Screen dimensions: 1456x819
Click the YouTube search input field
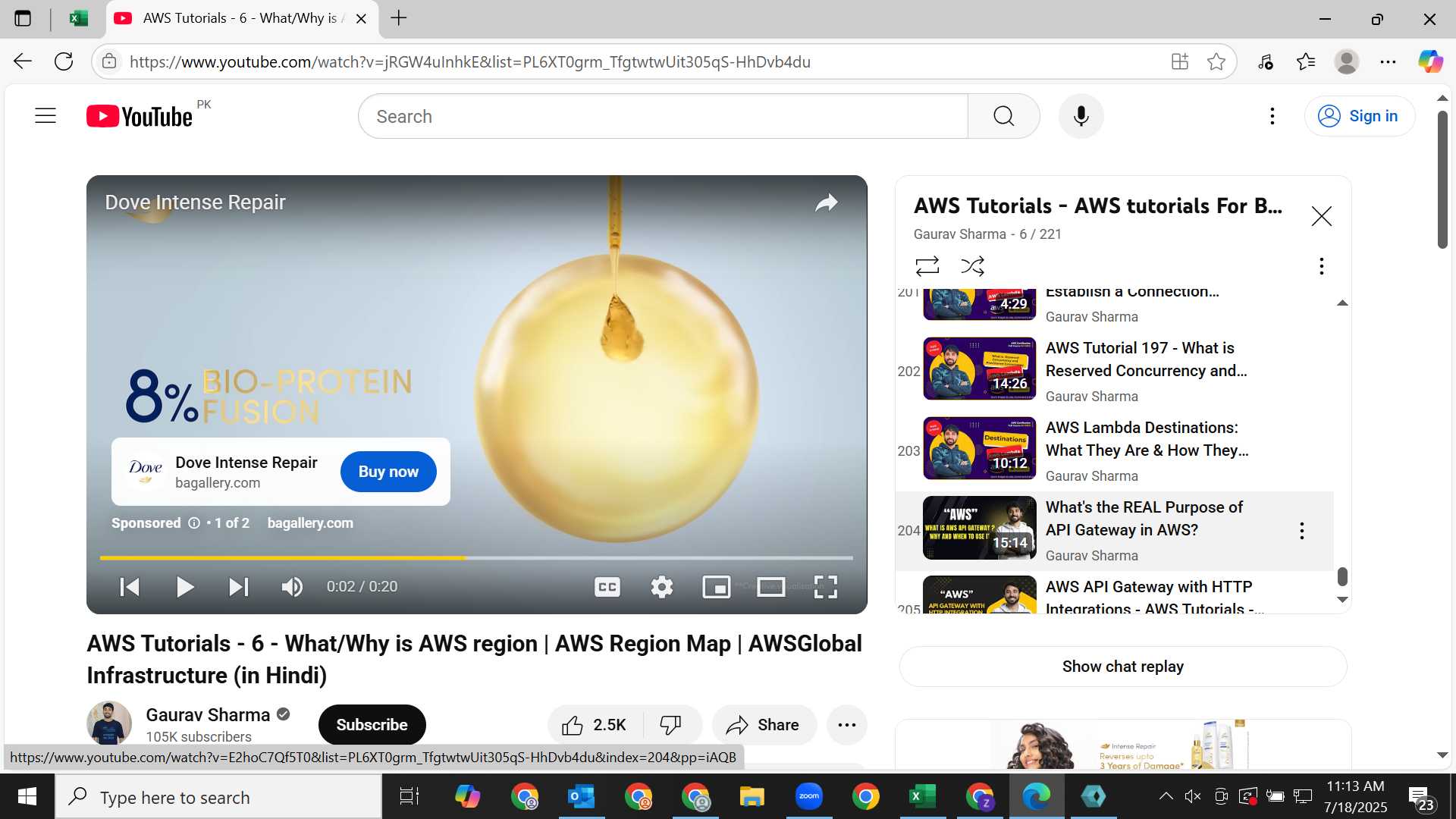[663, 116]
